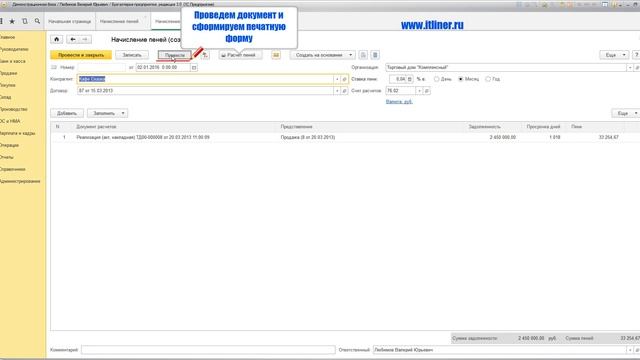Open ОС и НМА section
Image resolution: width=640 pixels, height=360 pixels.
coord(10,121)
